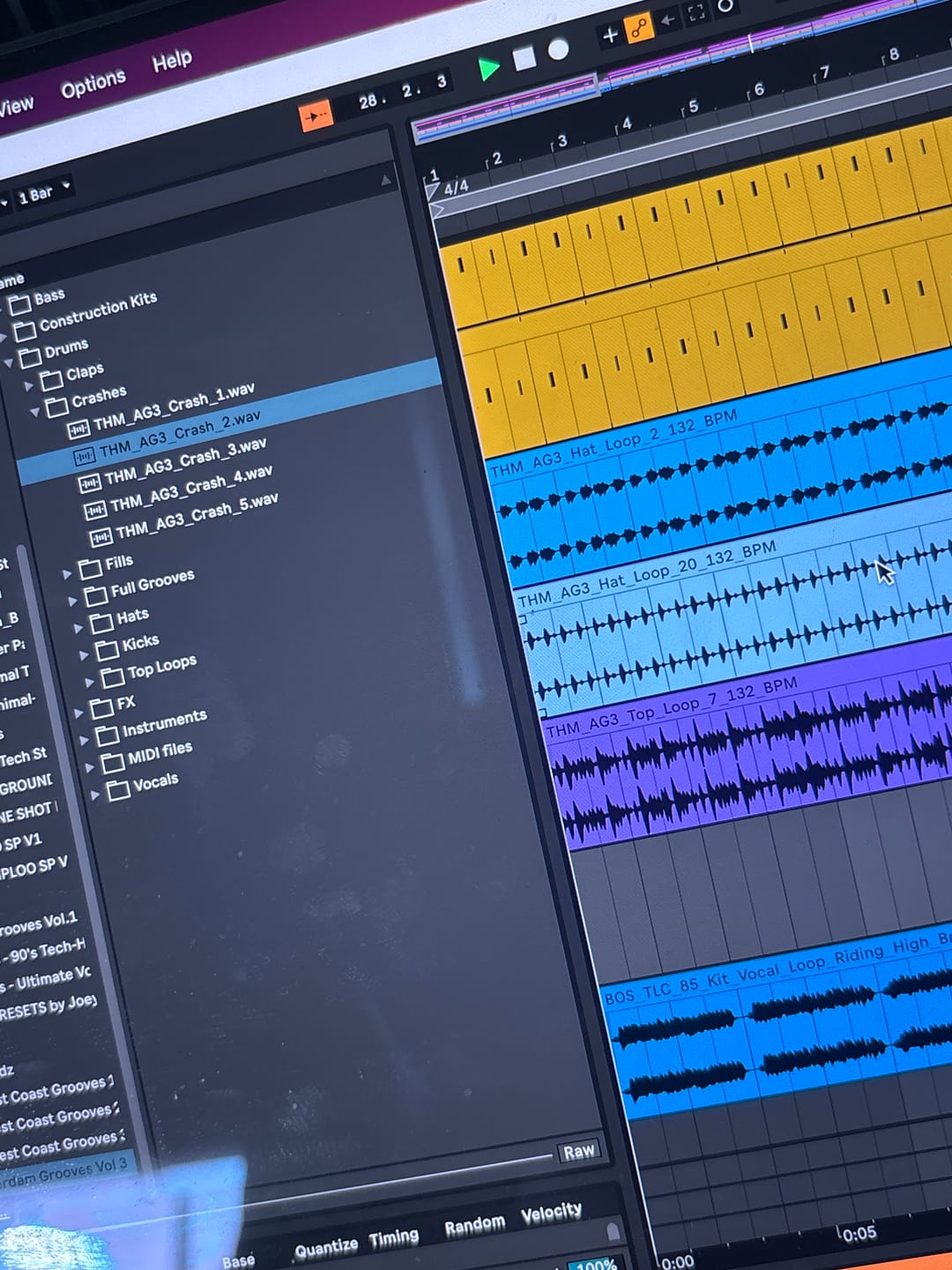
Task: Click the Full Grooves folder icon
Action: point(96,596)
